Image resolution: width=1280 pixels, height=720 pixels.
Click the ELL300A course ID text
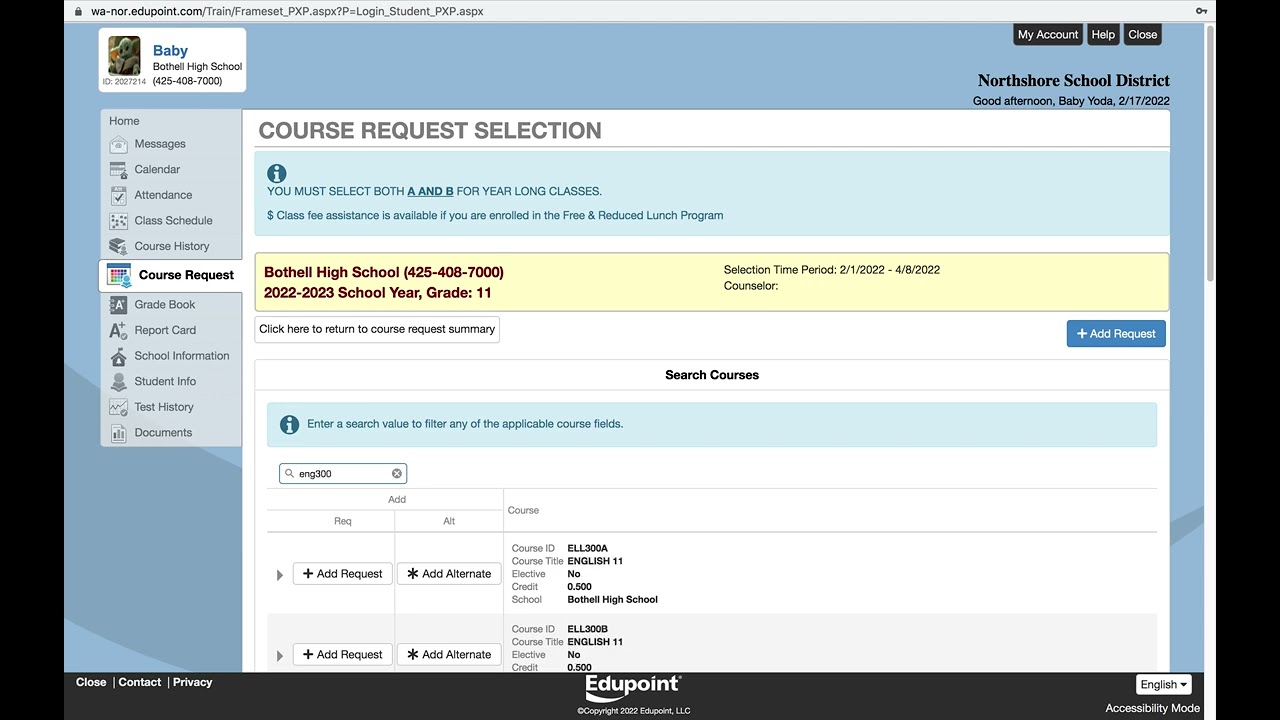coord(587,548)
